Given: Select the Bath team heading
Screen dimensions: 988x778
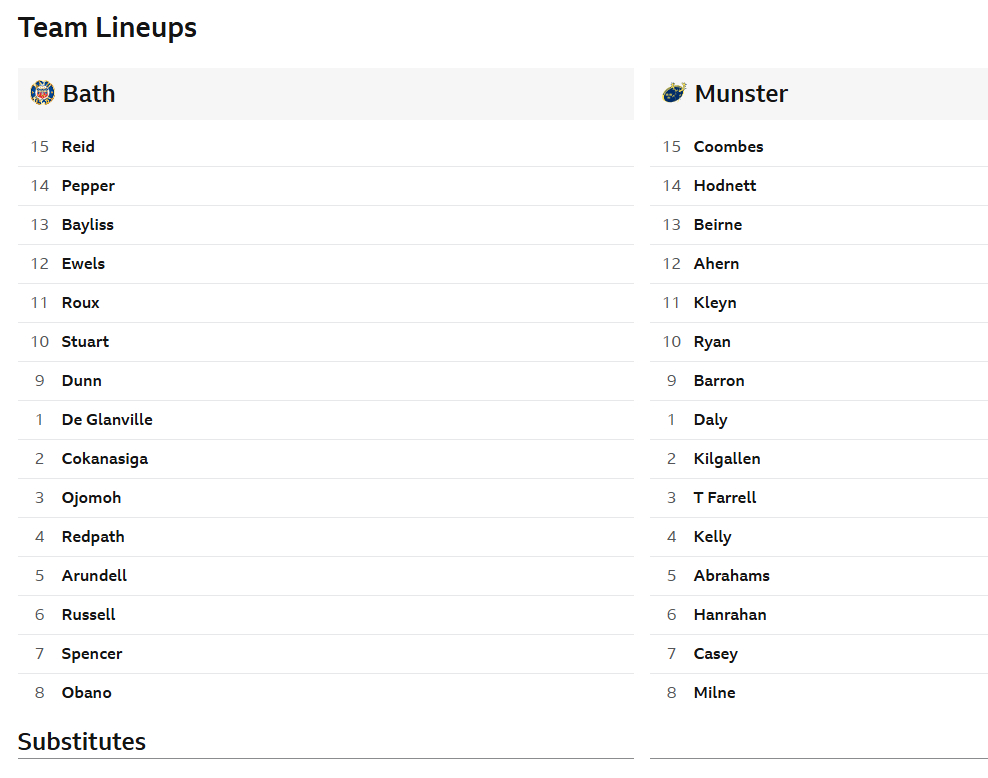Looking at the screenshot, I should pos(89,94).
